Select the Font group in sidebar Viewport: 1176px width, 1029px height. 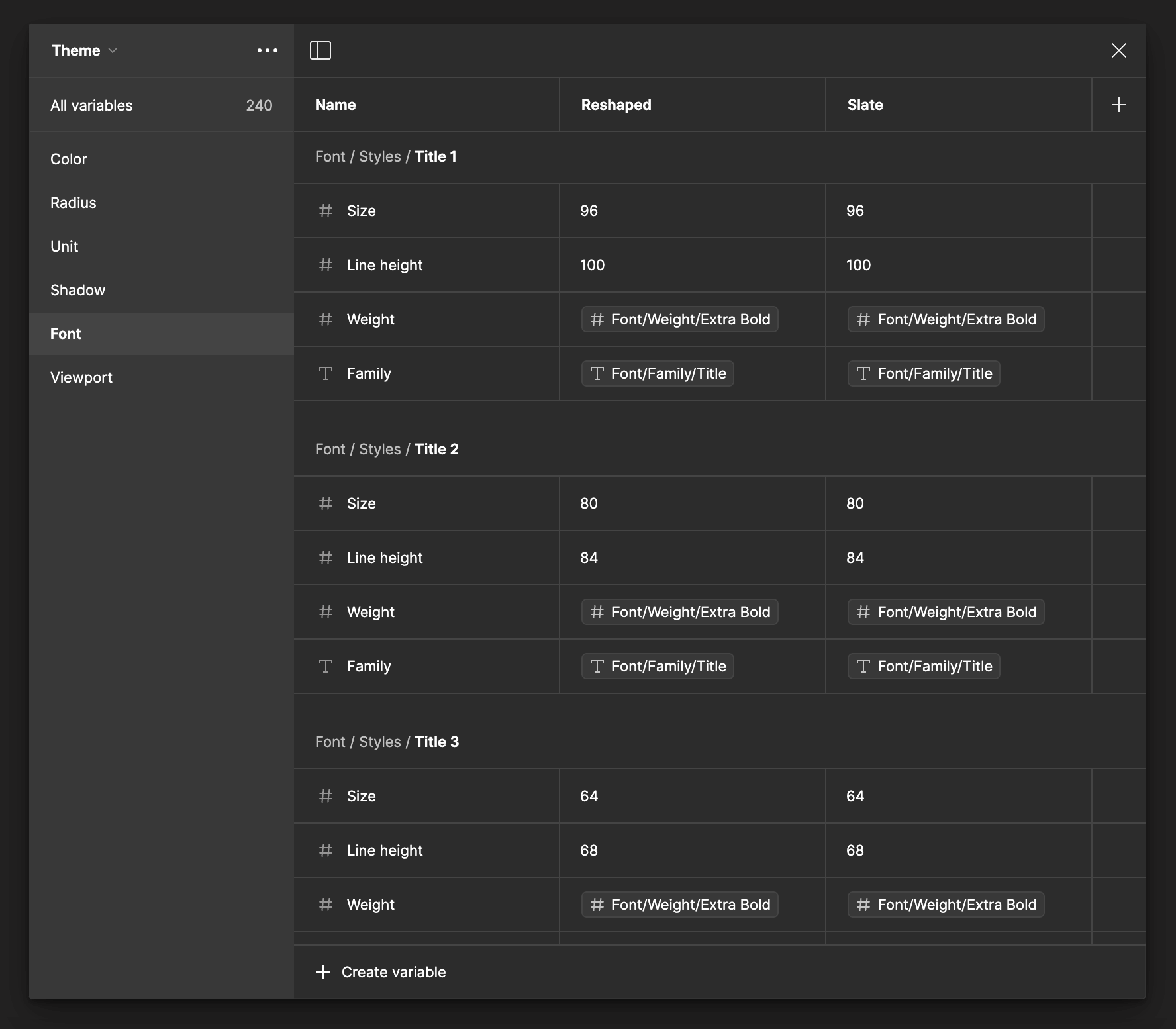click(162, 334)
